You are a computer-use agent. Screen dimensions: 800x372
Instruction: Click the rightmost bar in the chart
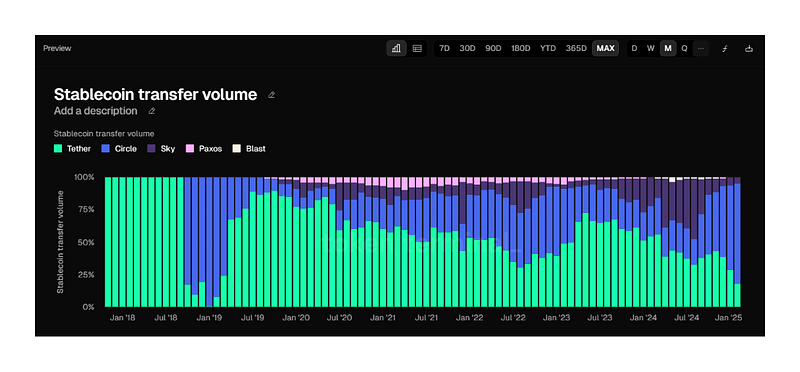737,242
